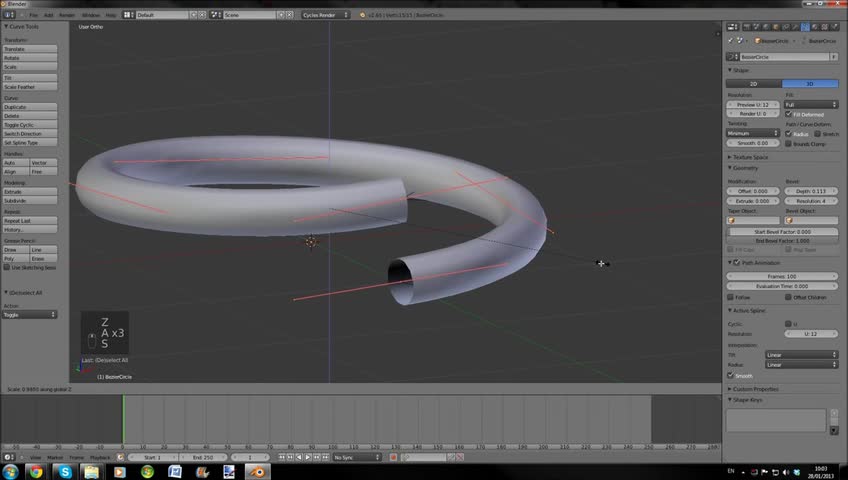
Task: Click the Info editor type icon in header
Action: tap(9, 15)
